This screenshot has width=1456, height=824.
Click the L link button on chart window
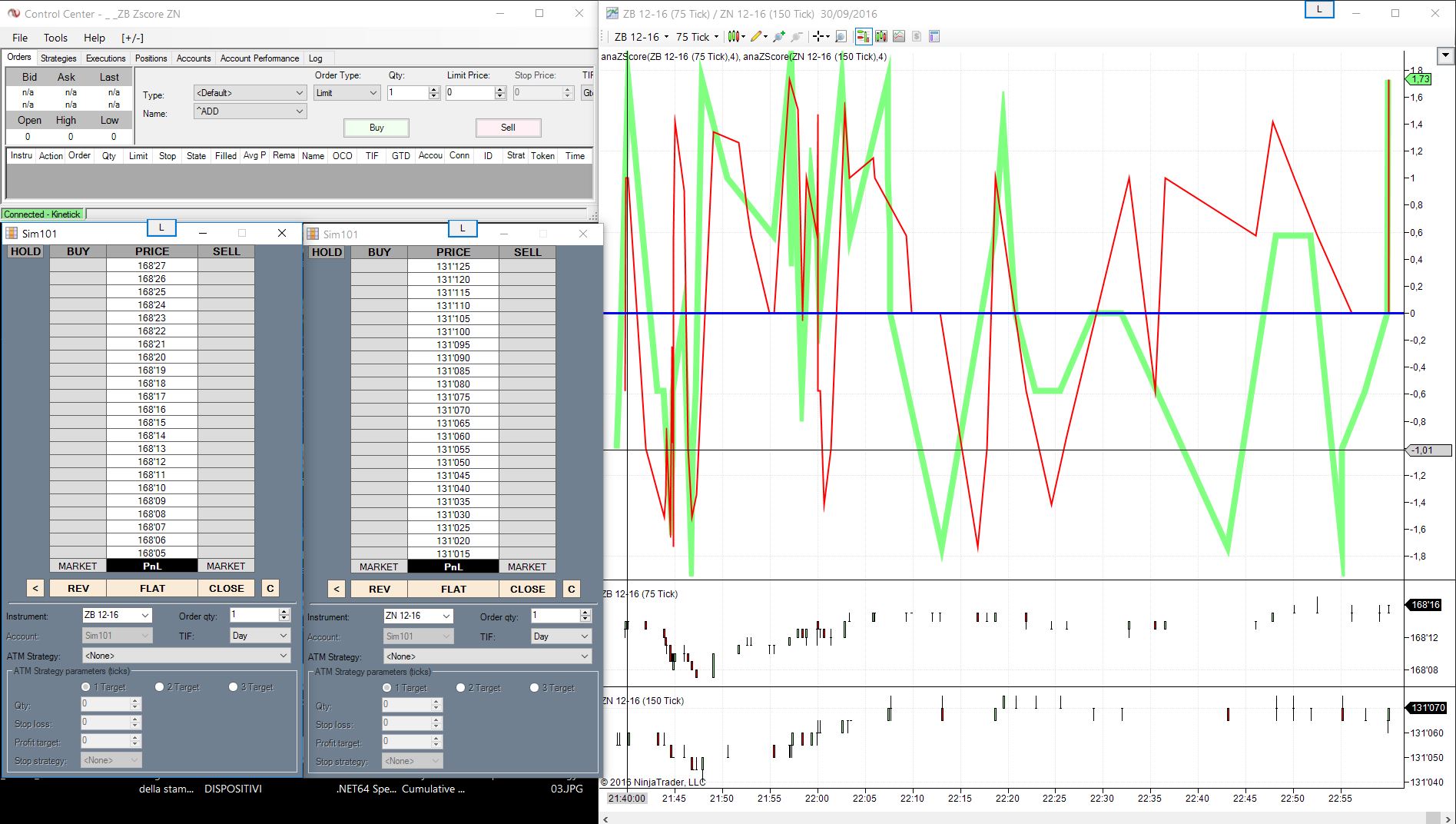(x=1319, y=9)
